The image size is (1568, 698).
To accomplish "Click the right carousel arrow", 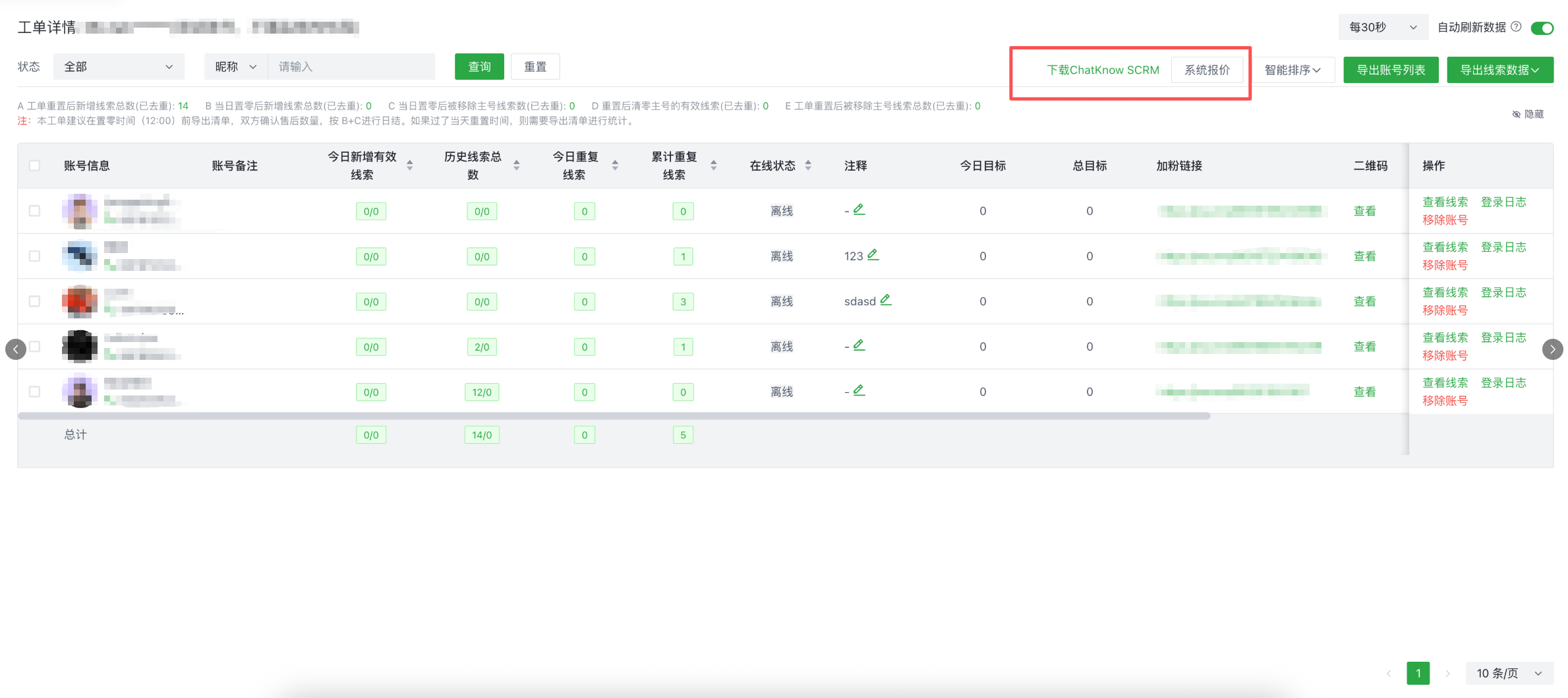I will [1552, 349].
